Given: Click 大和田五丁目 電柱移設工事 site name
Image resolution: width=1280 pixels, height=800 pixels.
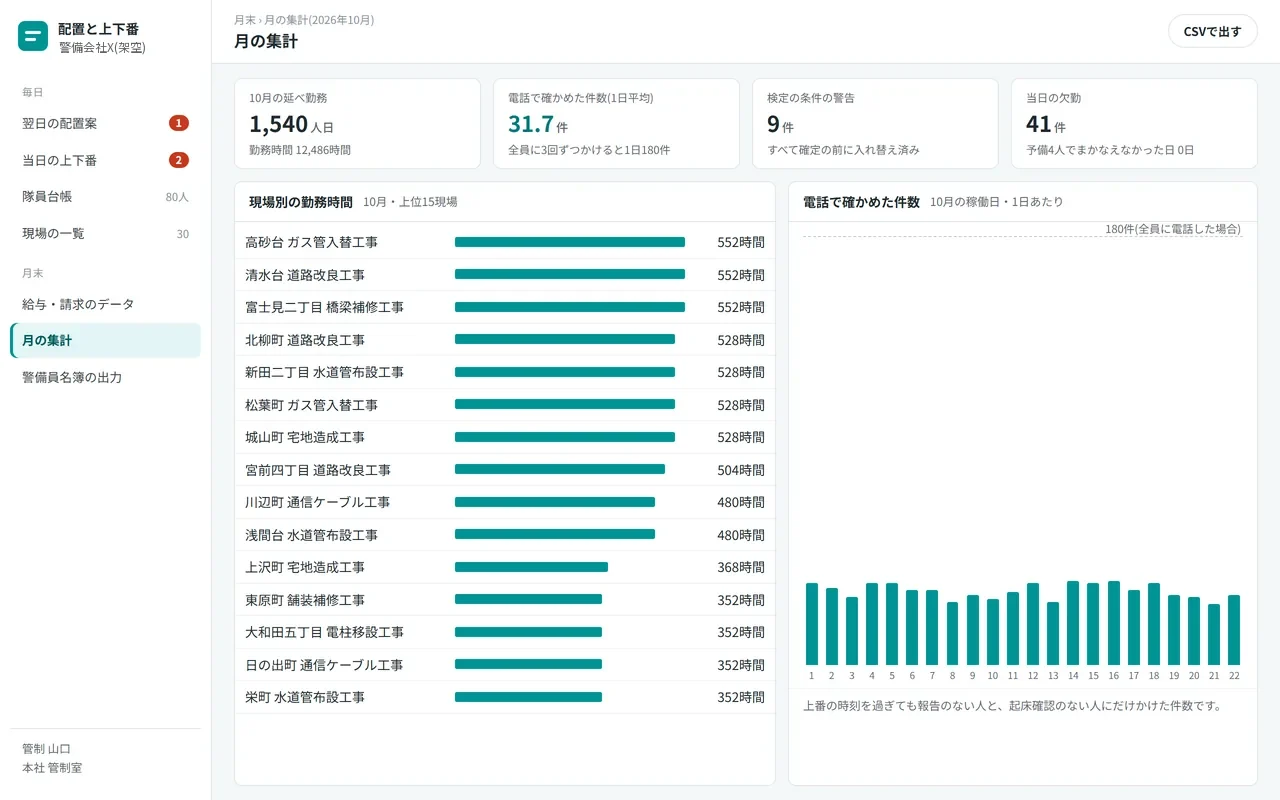Looking at the screenshot, I should [x=325, y=632].
